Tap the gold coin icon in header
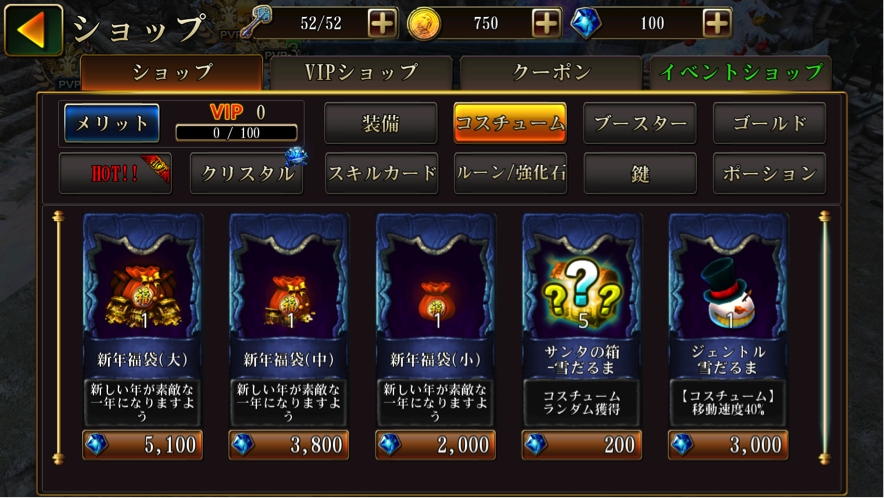This screenshot has width=884, height=498. (x=424, y=24)
